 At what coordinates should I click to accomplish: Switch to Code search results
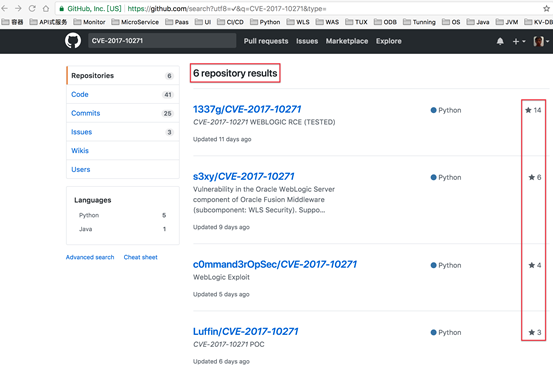pyautogui.click(x=123, y=94)
